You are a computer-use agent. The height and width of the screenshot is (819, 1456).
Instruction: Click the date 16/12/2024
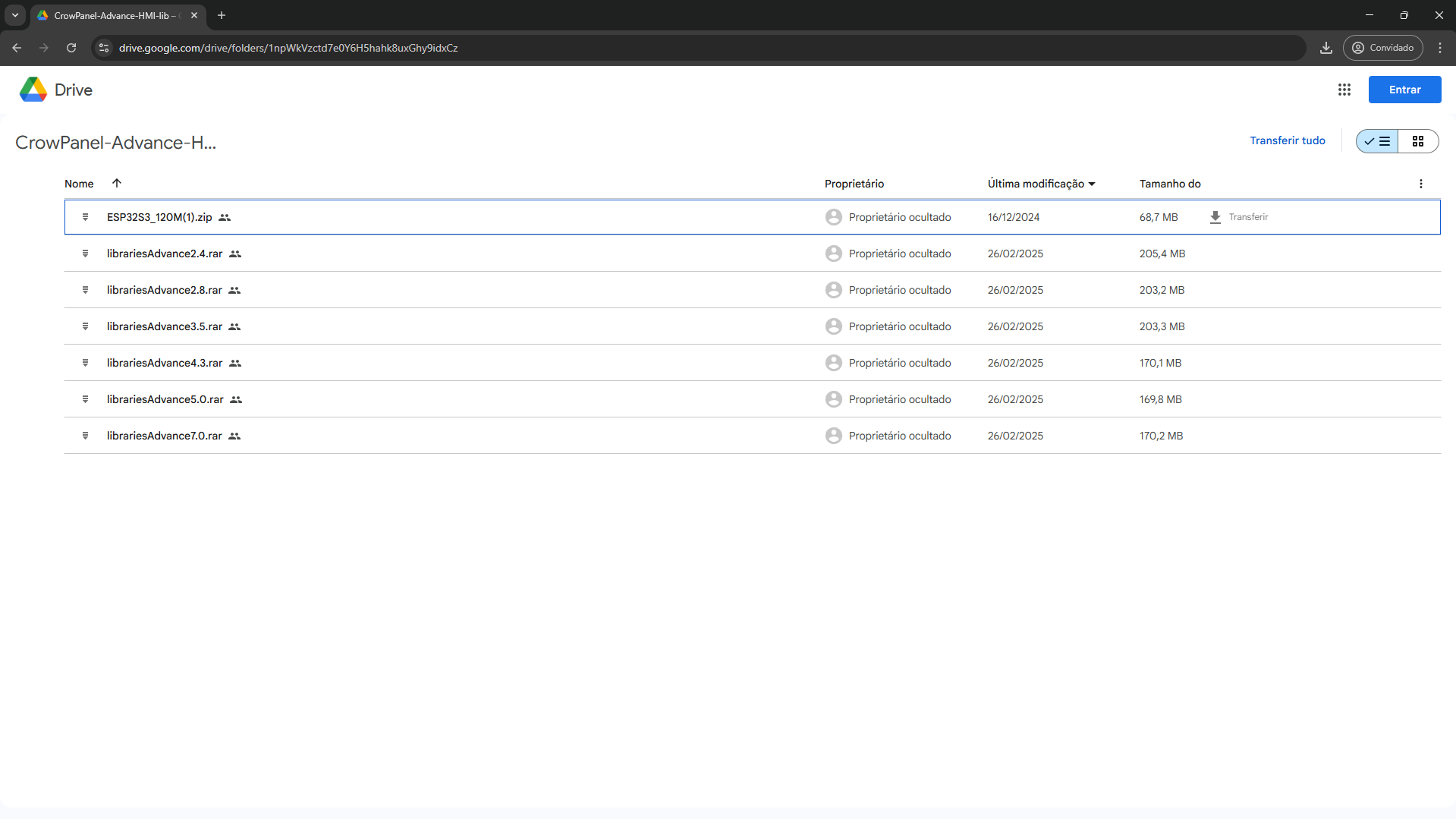click(1013, 217)
